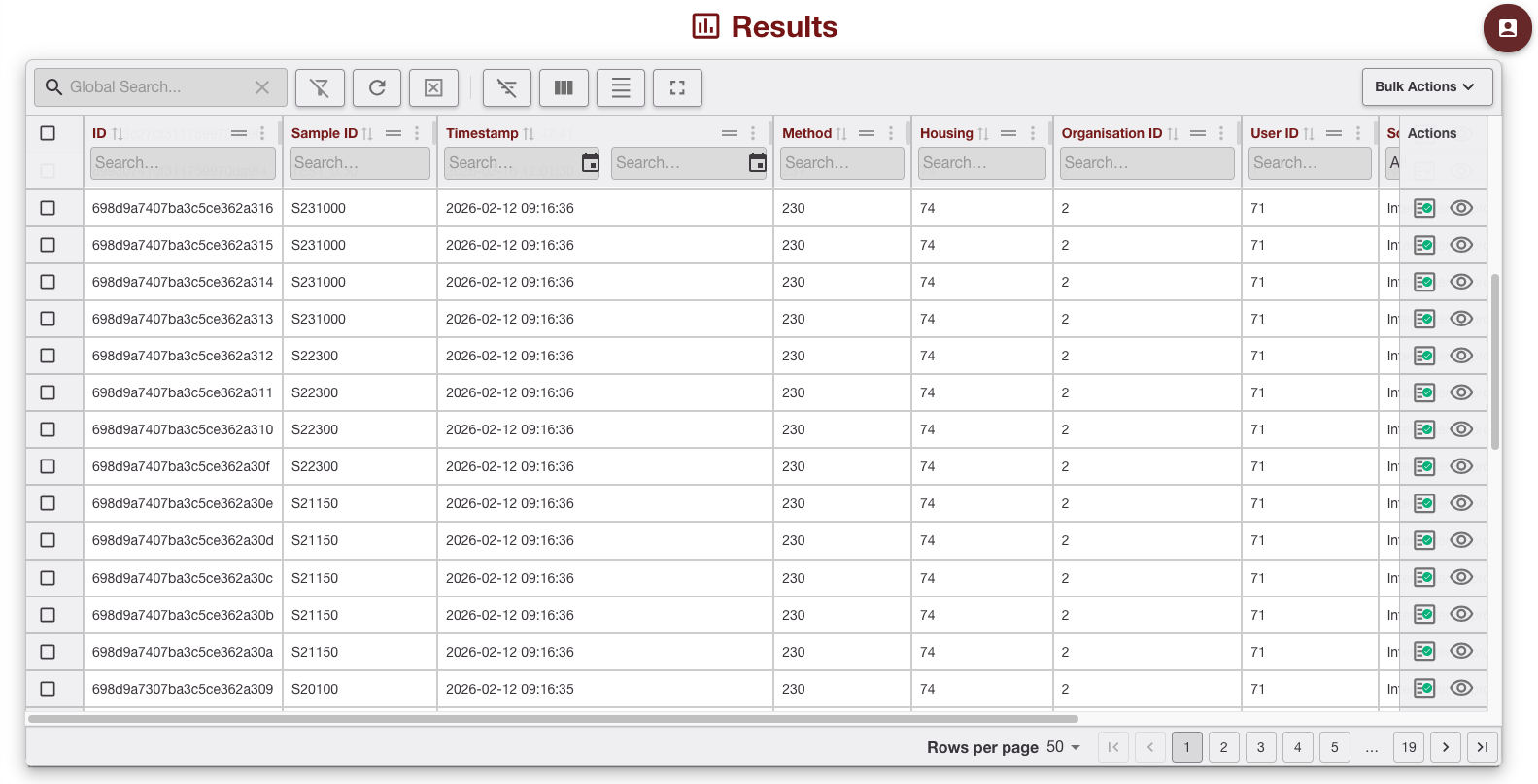This screenshot has height=784, width=1538.
Task: Jump to page 19 of results
Action: pos(1409,747)
